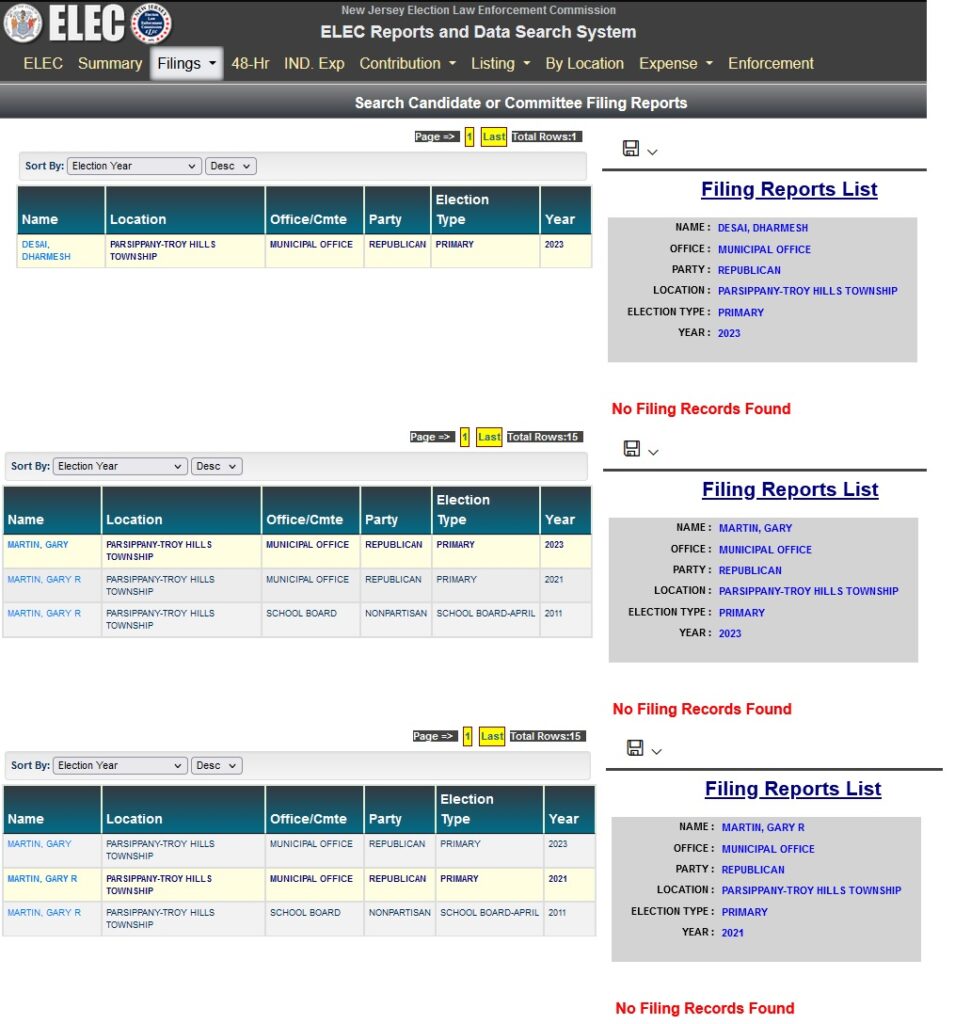Expand the Listing menu
The width and height of the screenshot is (955, 1024).
[499, 63]
